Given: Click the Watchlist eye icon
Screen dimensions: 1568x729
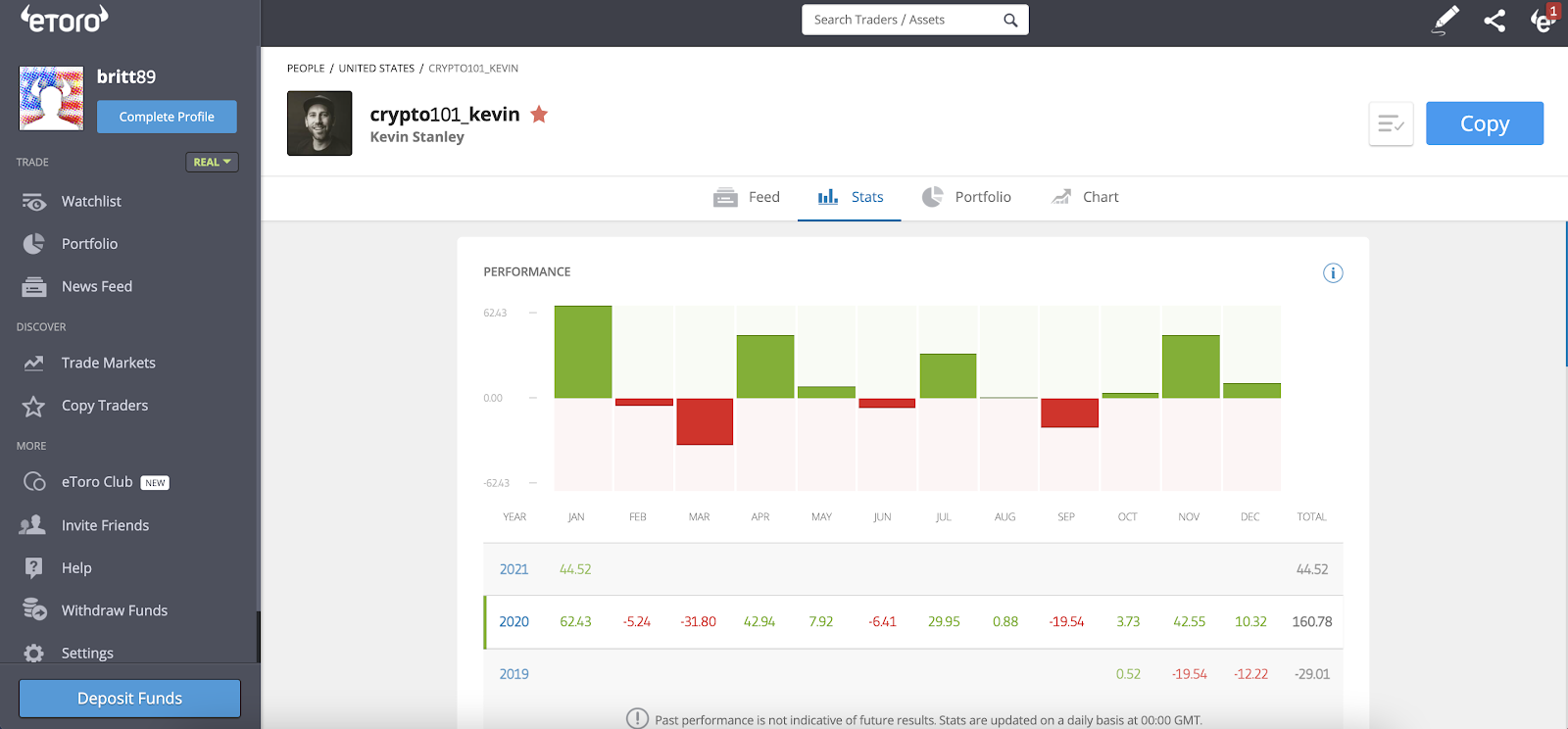Looking at the screenshot, I should [x=34, y=202].
